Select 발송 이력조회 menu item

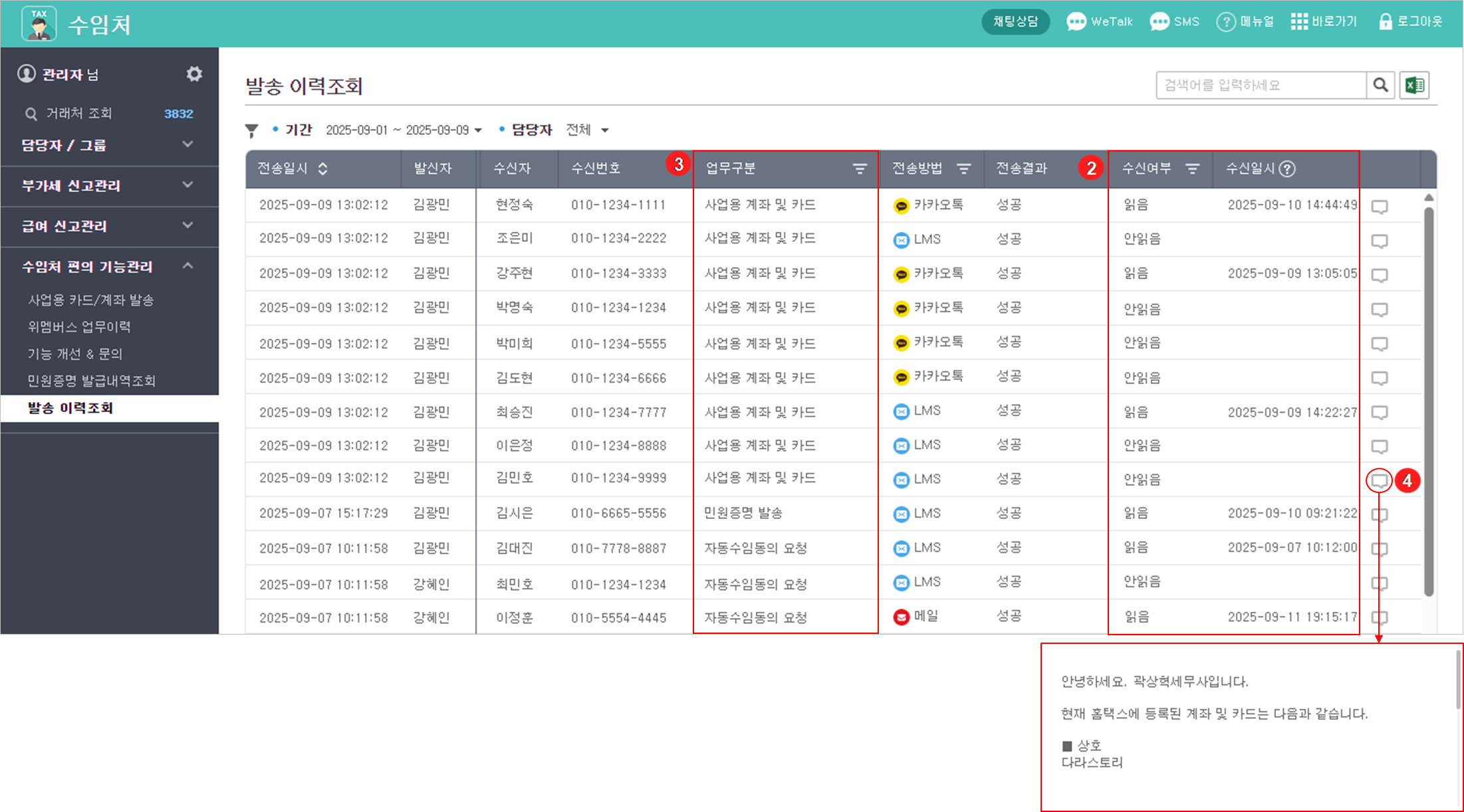coord(110,408)
